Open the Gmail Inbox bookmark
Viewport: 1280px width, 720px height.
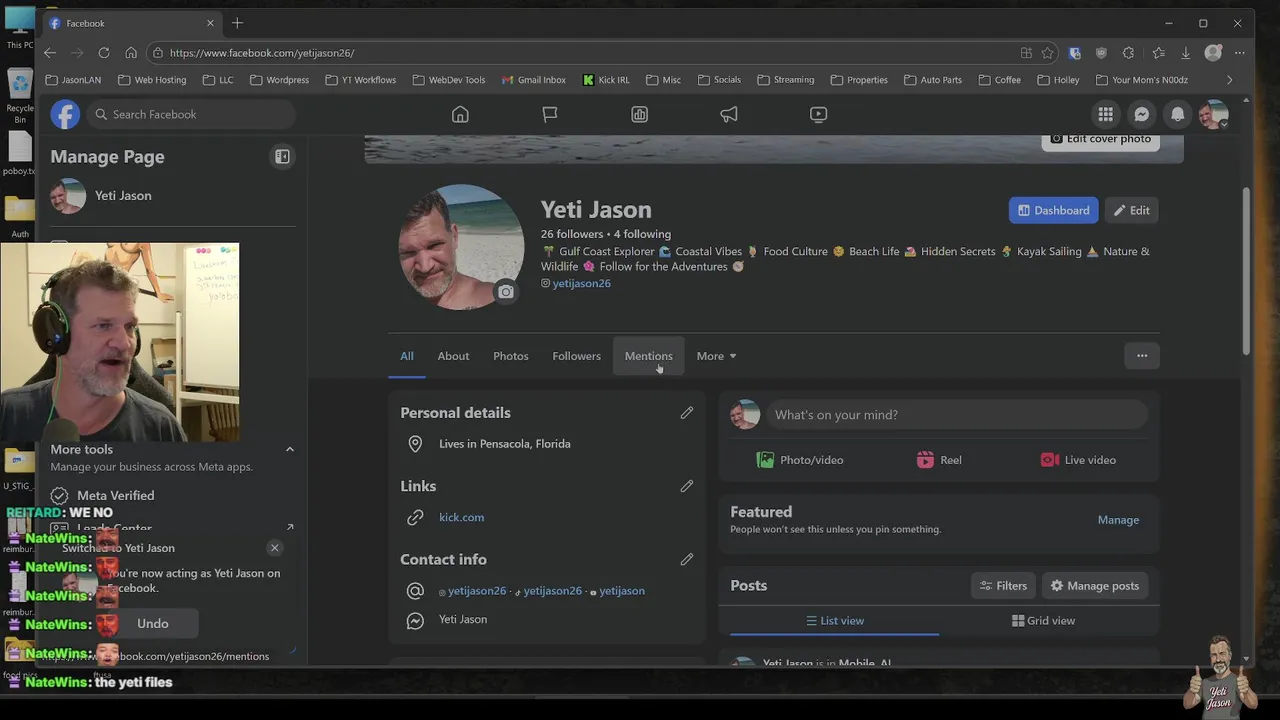(x=533, y=80)
